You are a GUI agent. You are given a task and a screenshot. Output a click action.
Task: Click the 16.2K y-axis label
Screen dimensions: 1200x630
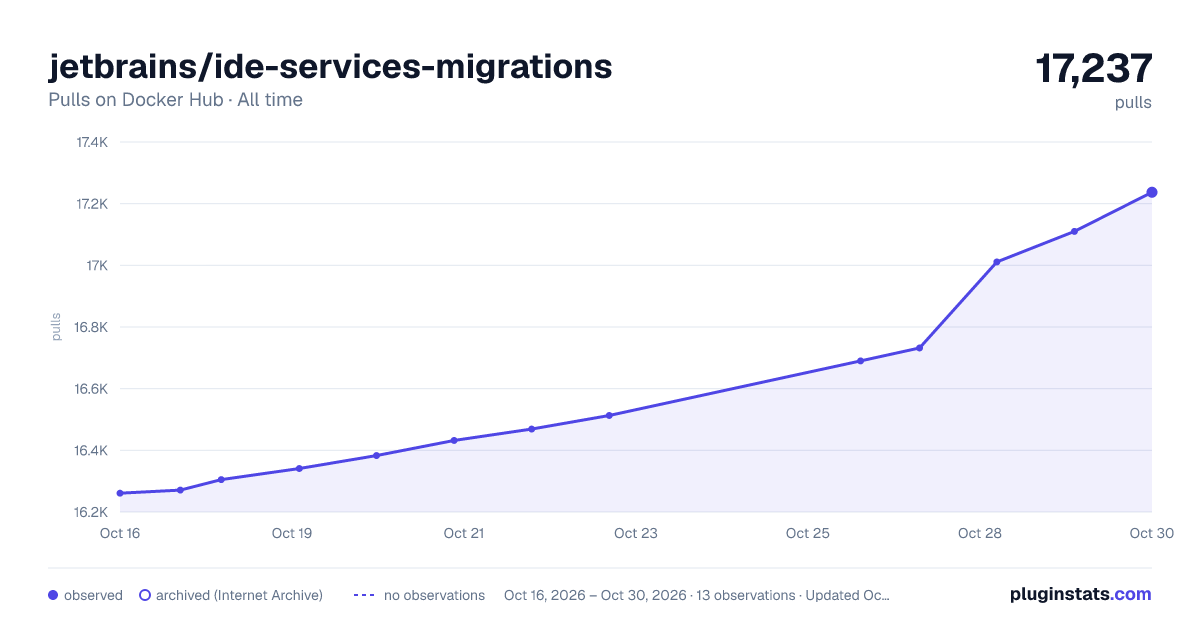coord(92,512)
